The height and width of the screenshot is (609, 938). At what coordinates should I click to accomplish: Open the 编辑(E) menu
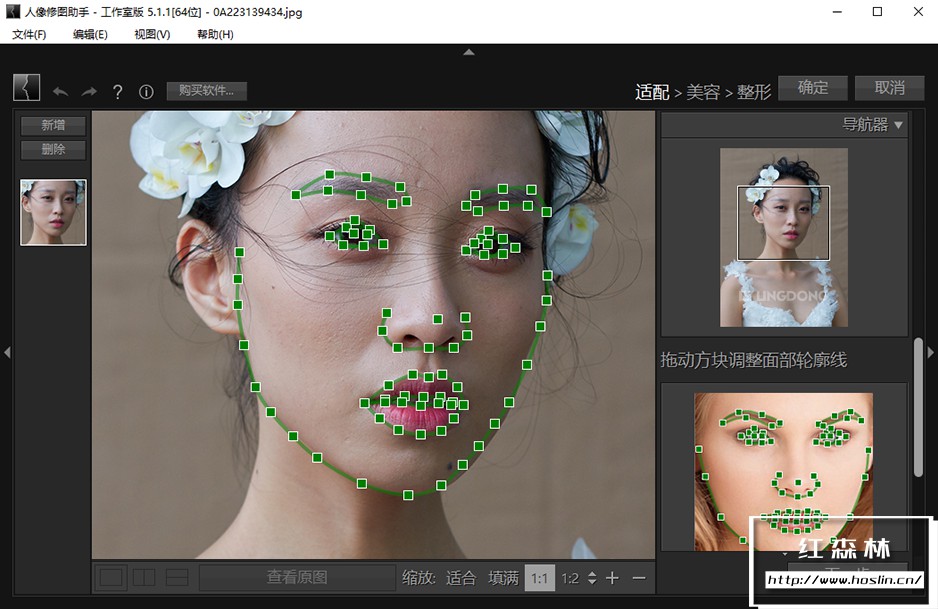click(90, 34)
